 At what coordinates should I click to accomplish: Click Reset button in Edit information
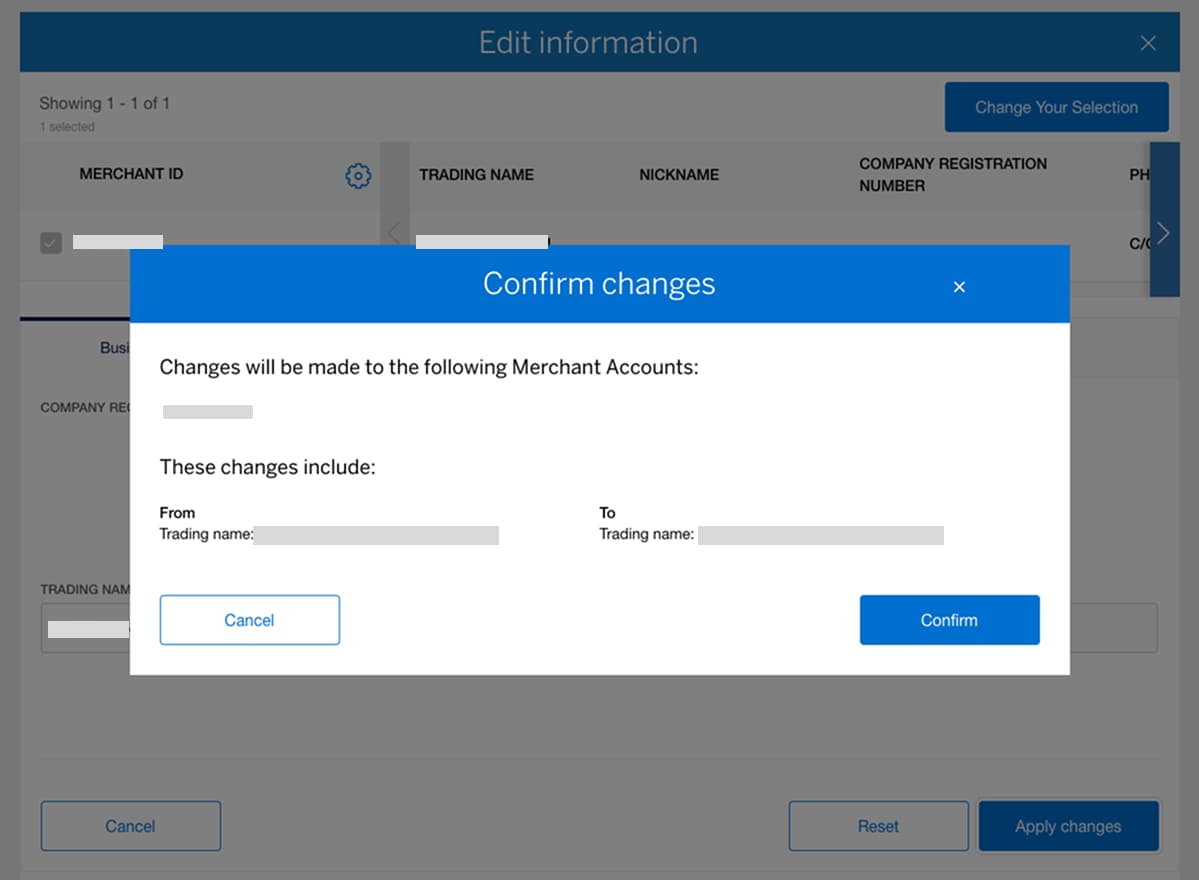point(878,826)
